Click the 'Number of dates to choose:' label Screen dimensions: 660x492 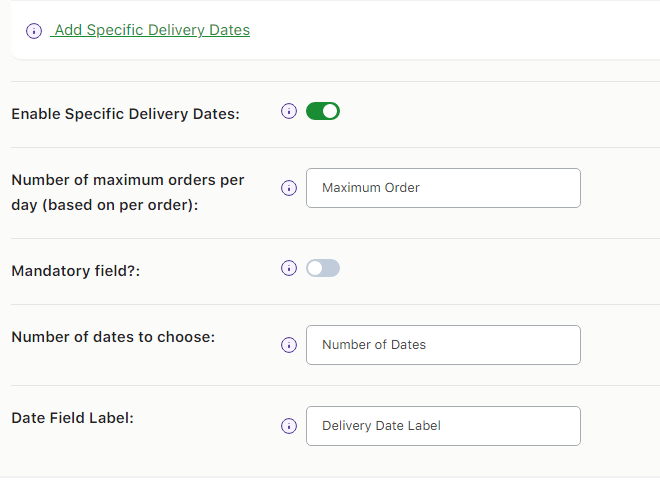point(113,337)
